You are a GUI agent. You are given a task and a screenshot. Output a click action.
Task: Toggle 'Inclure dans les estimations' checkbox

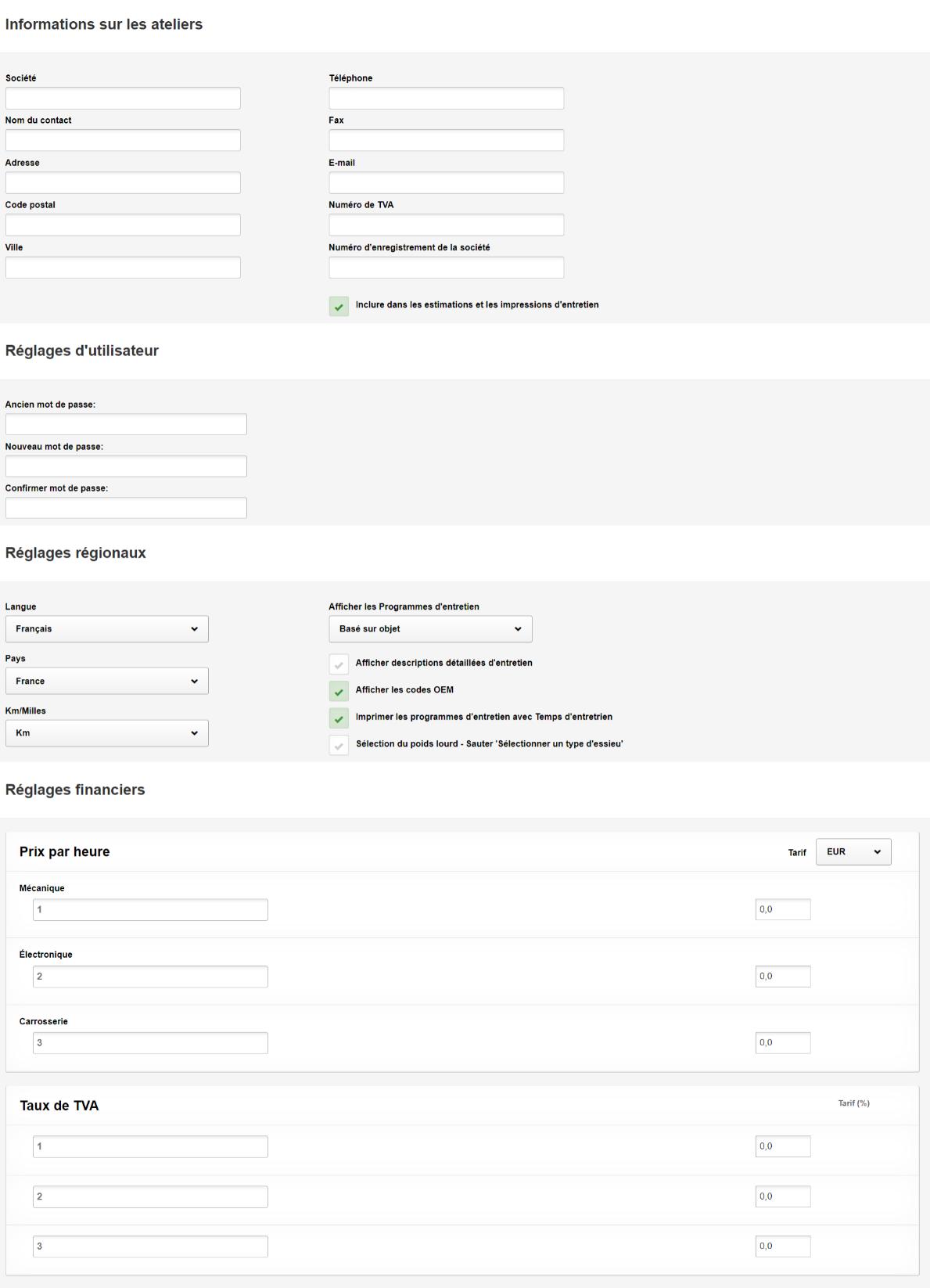(339, 307)
